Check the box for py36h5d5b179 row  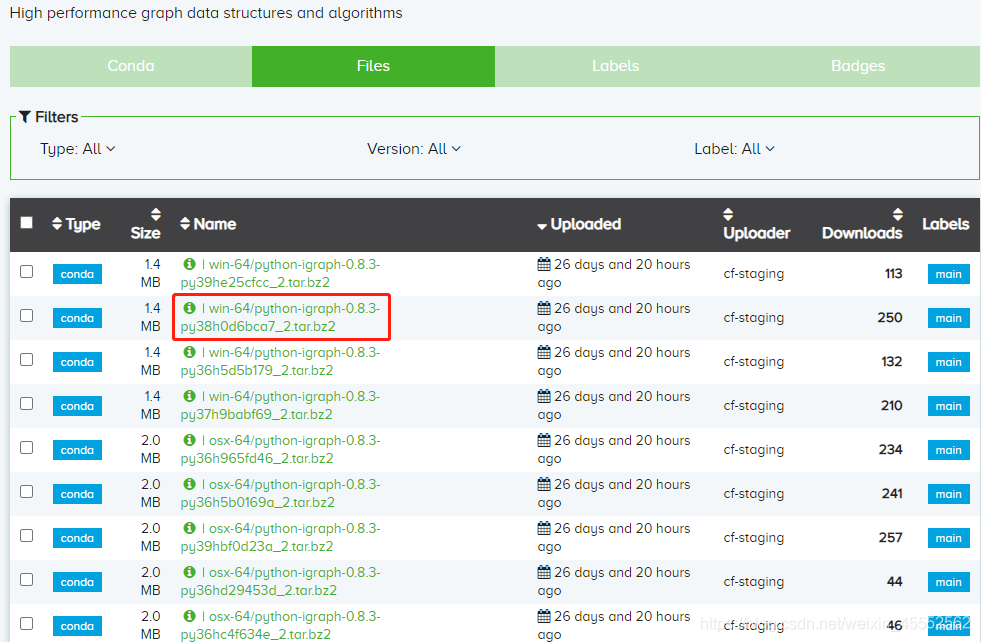(x=26, y=359)
